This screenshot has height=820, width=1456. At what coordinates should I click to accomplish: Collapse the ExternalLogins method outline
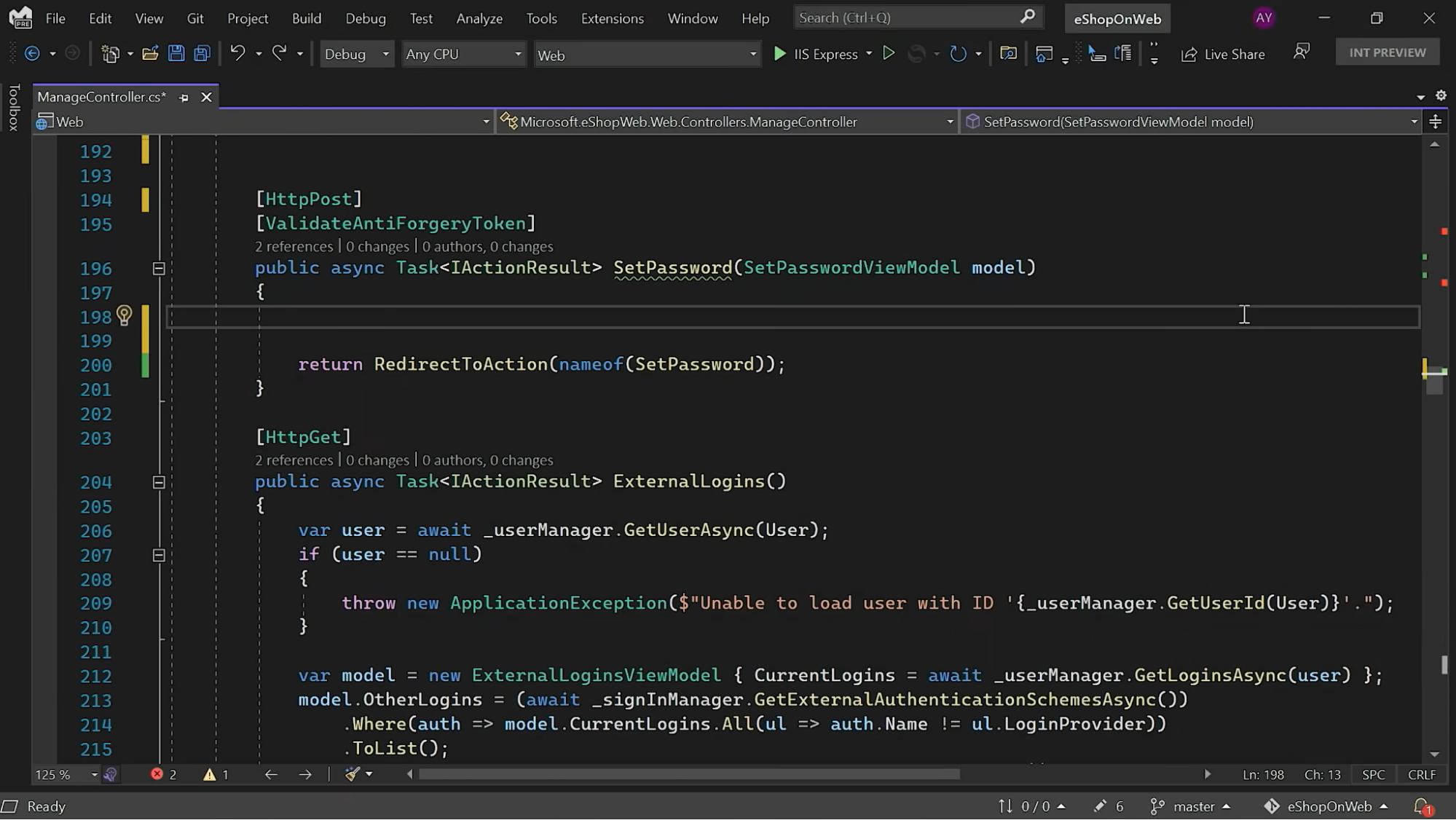(x=158, y=482)
